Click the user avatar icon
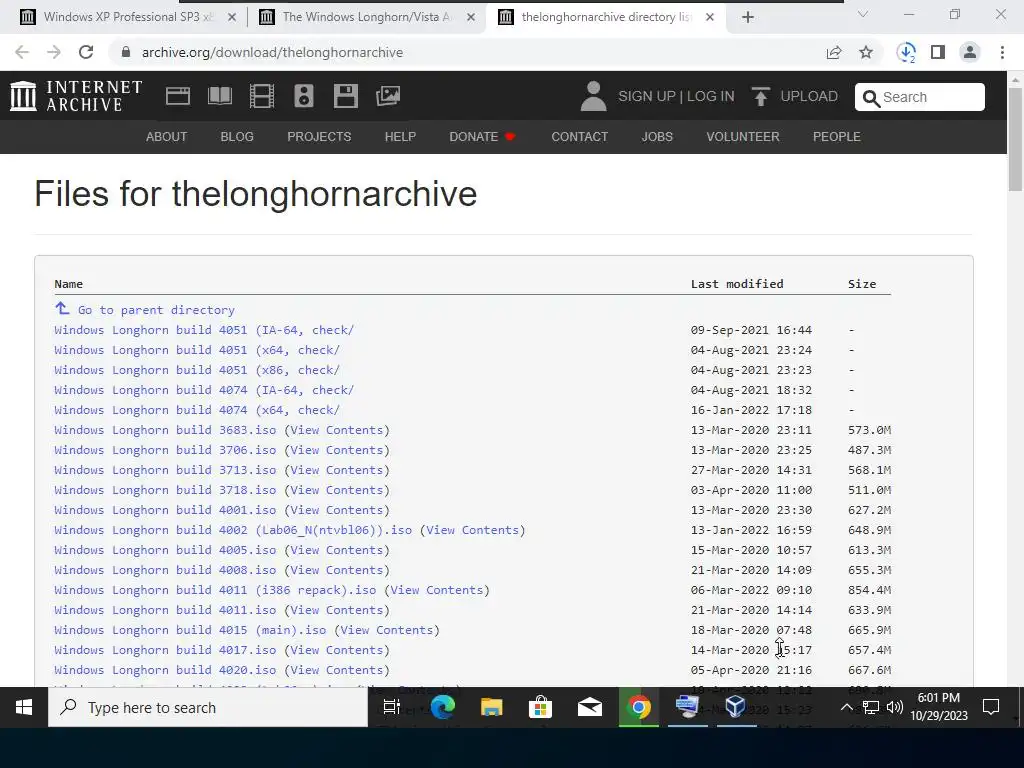 click(x=593, y=96)
